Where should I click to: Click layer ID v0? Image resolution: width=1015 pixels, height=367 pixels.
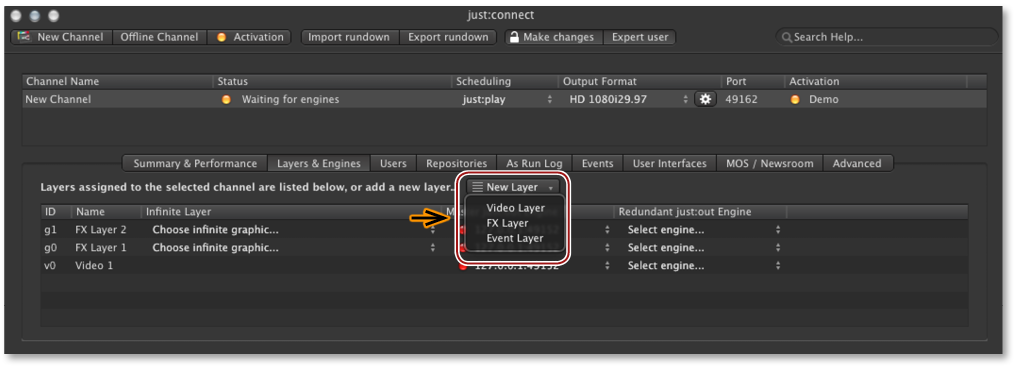point(51,266)
